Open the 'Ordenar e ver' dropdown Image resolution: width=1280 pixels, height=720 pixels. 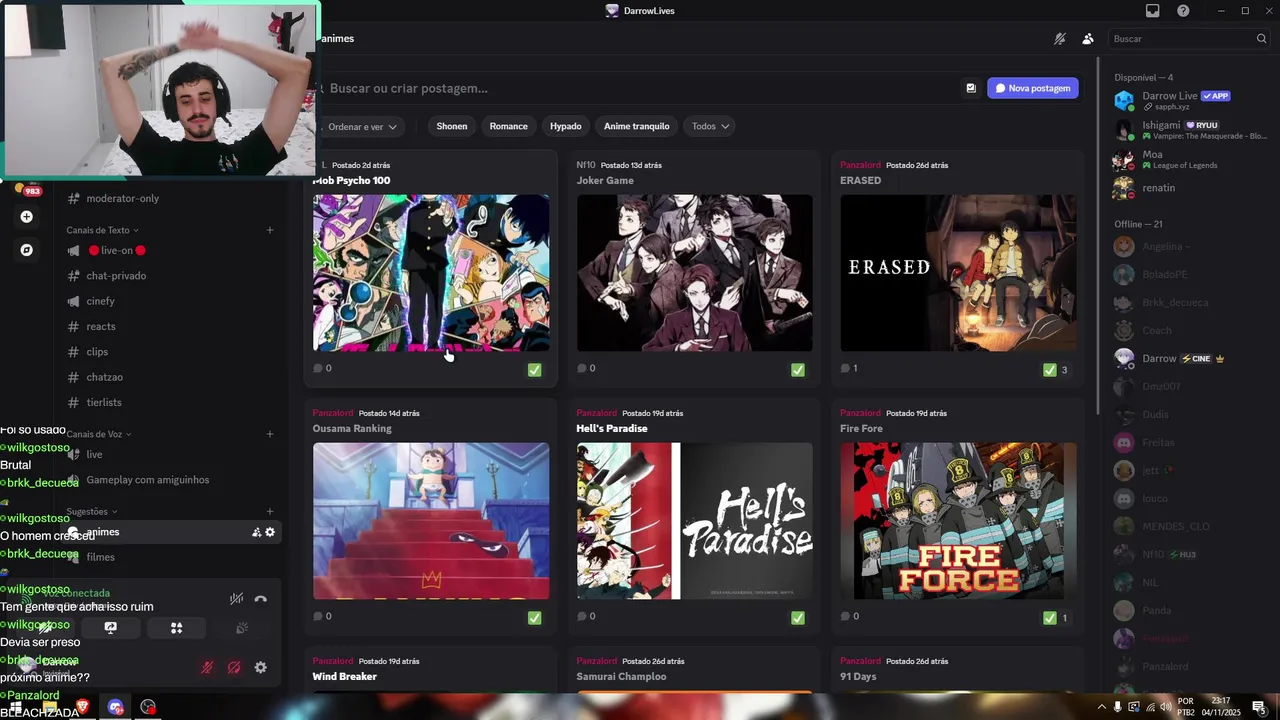[x=362, y=126]
